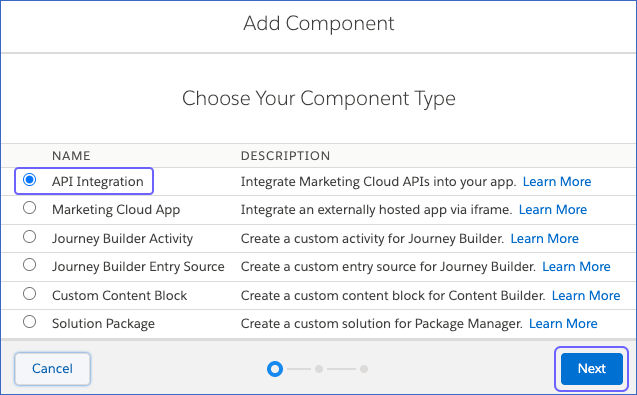The height and width of the screenshot is (395, 637).
Task: Pick the Solution Package radio button
Action: pos(29,322)
